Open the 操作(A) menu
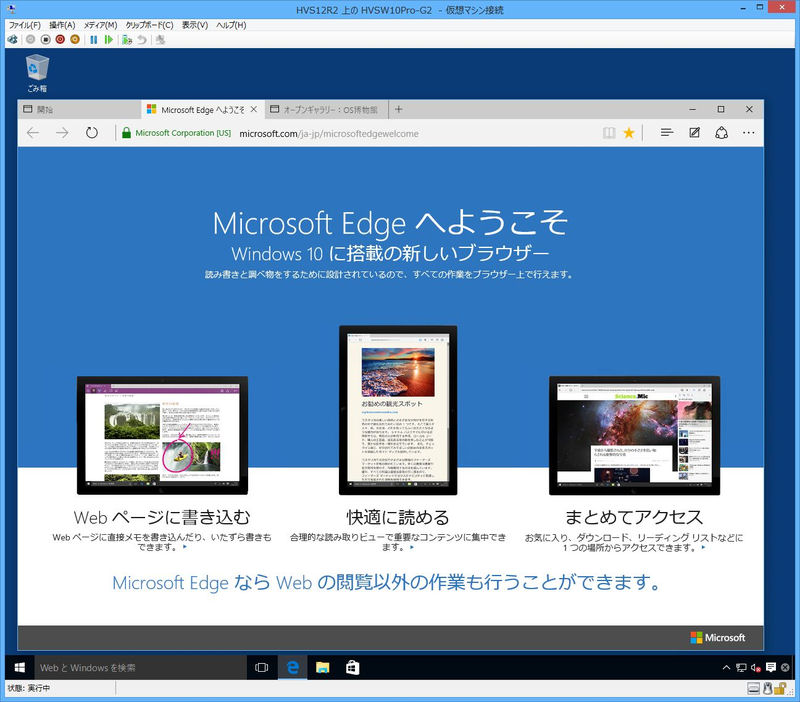The image size is (800, 702). 62,25
